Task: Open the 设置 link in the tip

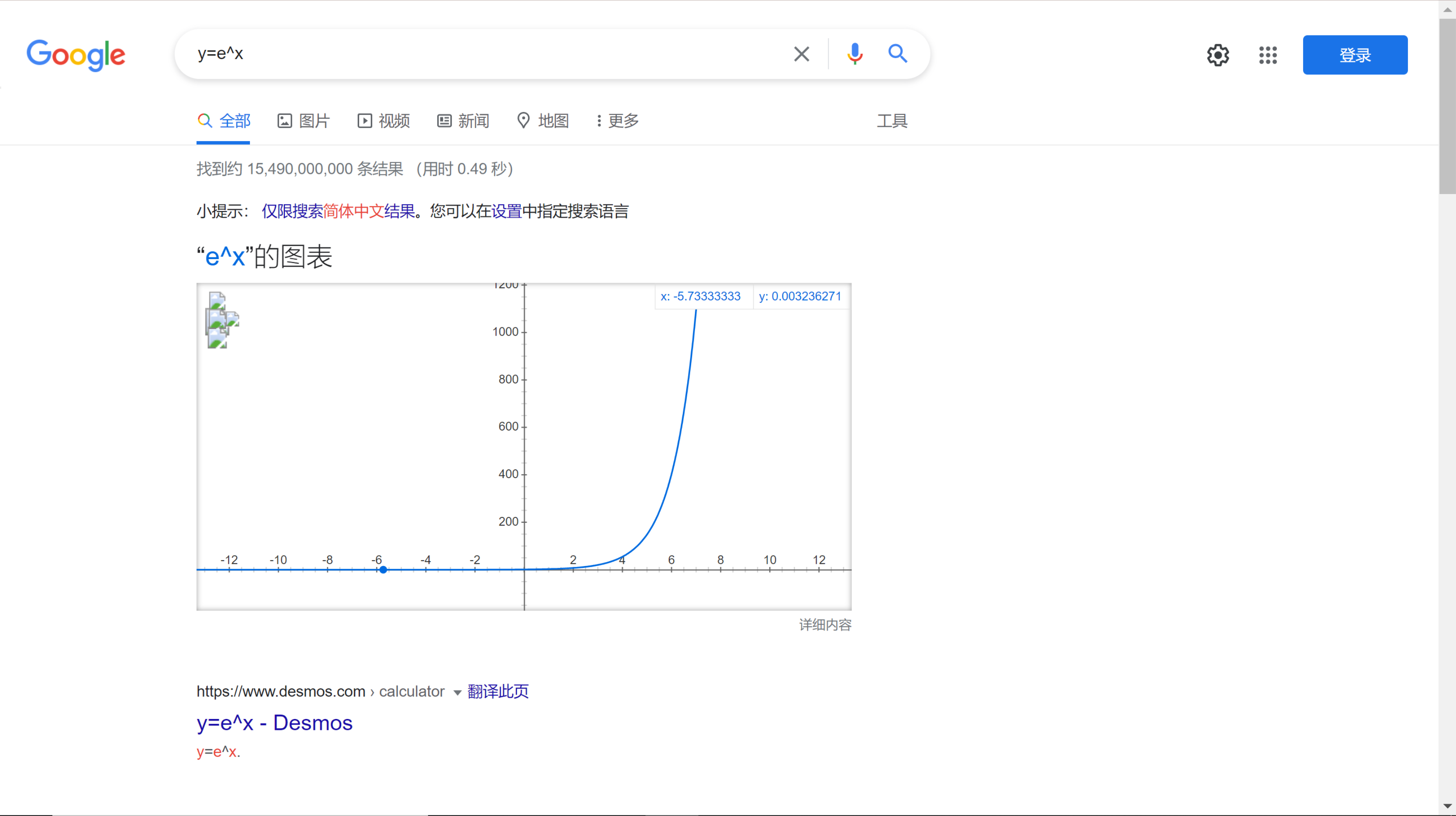Action: (x=506, y=211)
